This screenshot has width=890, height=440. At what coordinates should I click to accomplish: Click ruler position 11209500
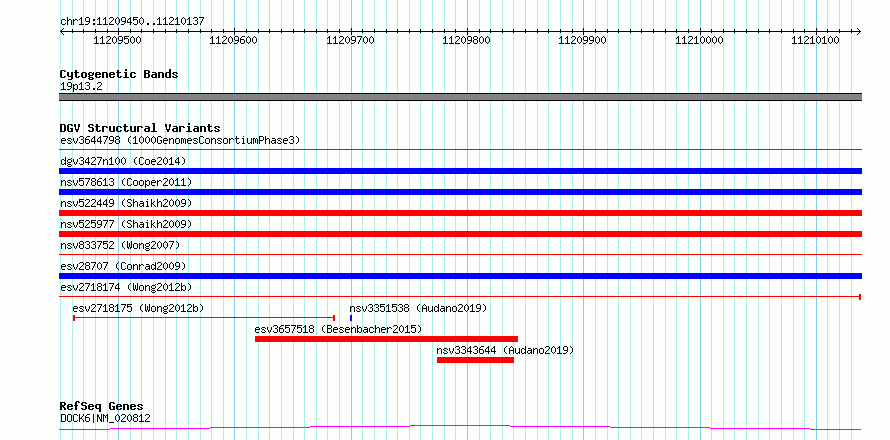[117, 40]
